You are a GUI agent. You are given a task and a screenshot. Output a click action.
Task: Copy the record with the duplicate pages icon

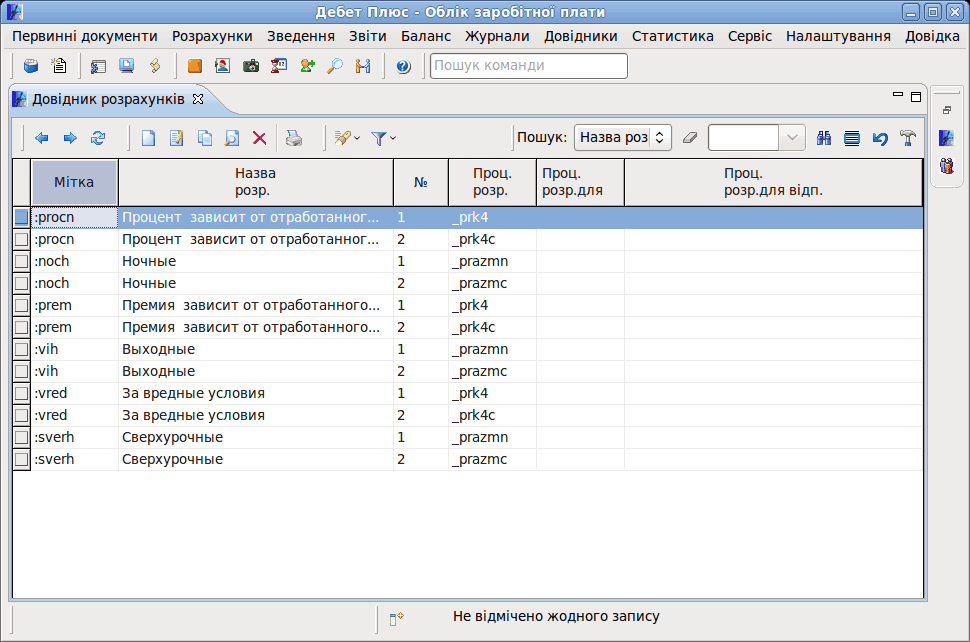[x=205, y=138]
